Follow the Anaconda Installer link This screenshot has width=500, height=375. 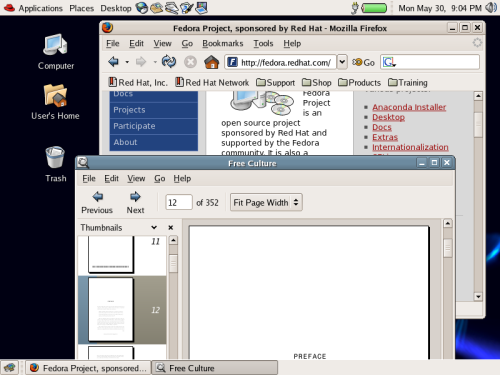coord(409,107)
